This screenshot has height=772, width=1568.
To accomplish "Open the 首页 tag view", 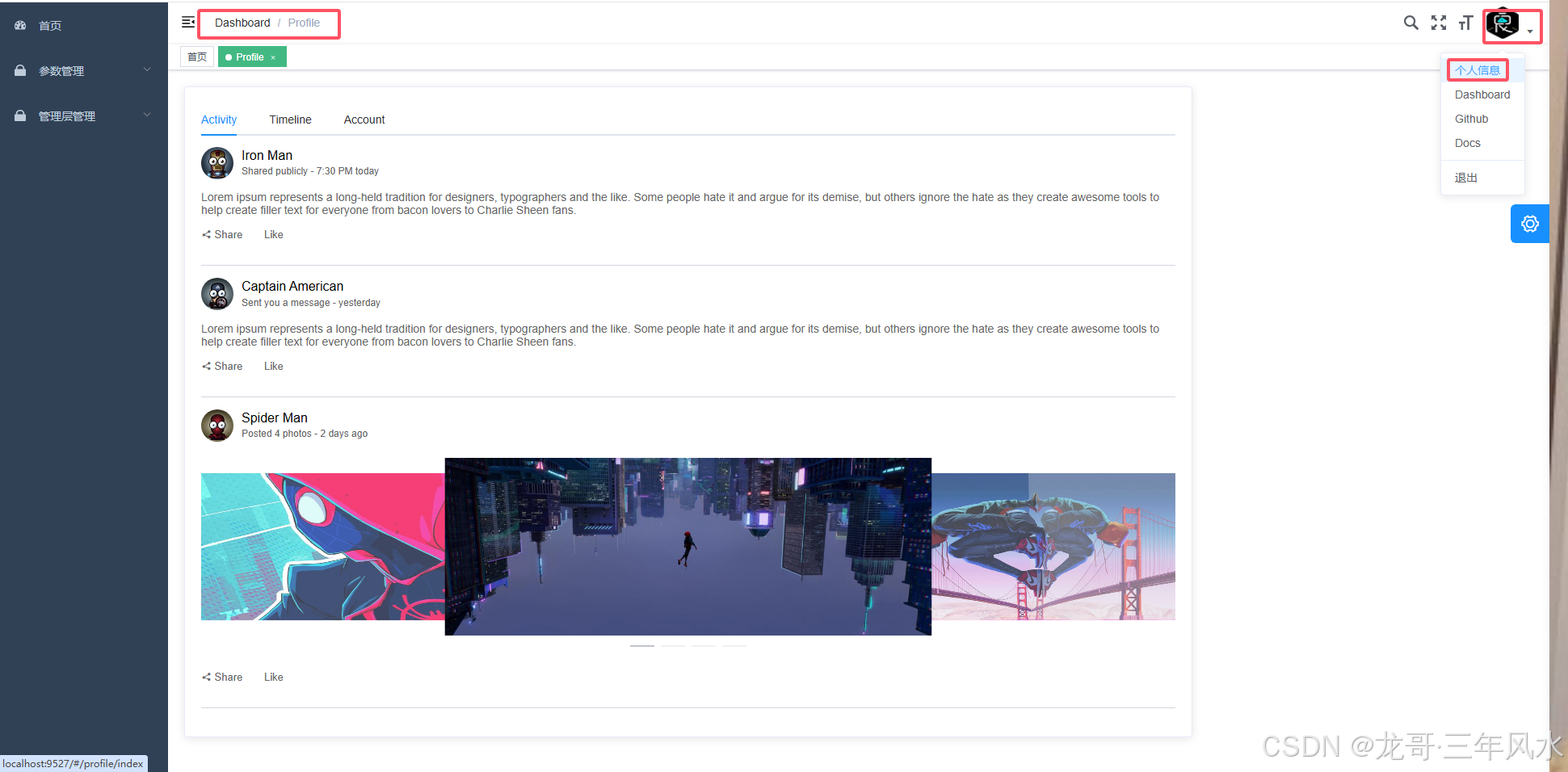I will click(x=197, y=57).
